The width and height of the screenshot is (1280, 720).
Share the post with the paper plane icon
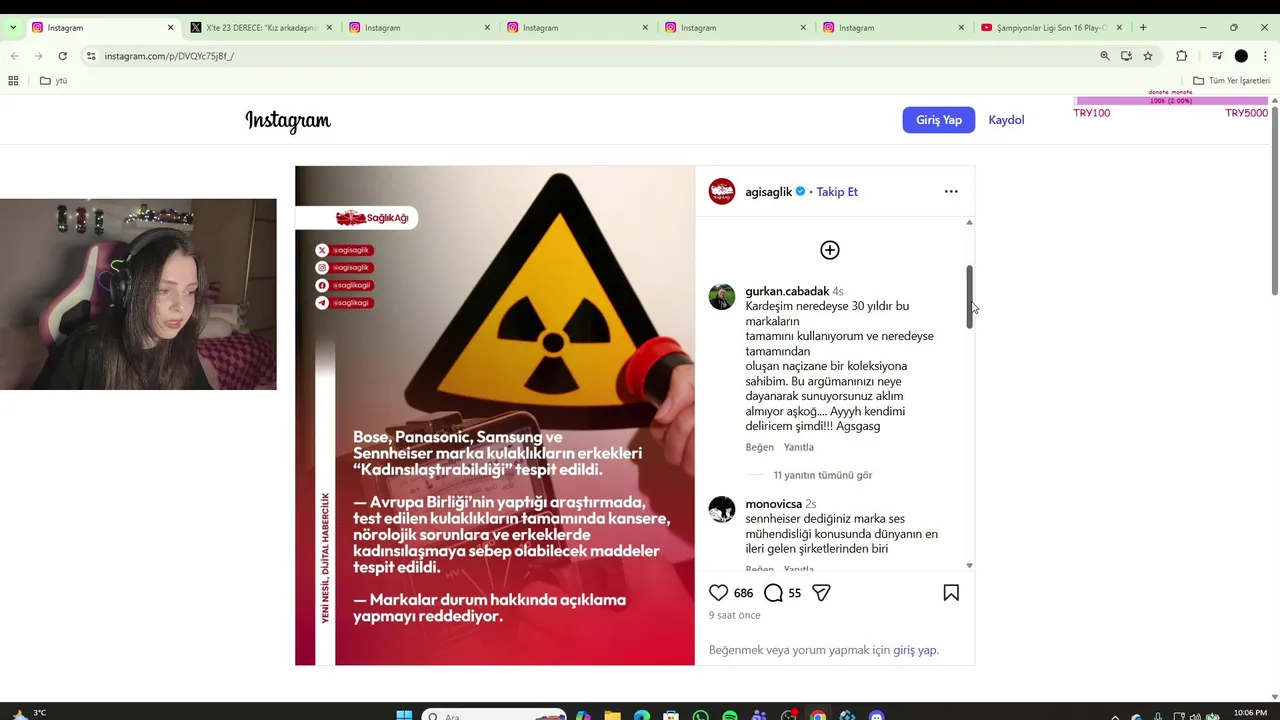click(821, 593)
